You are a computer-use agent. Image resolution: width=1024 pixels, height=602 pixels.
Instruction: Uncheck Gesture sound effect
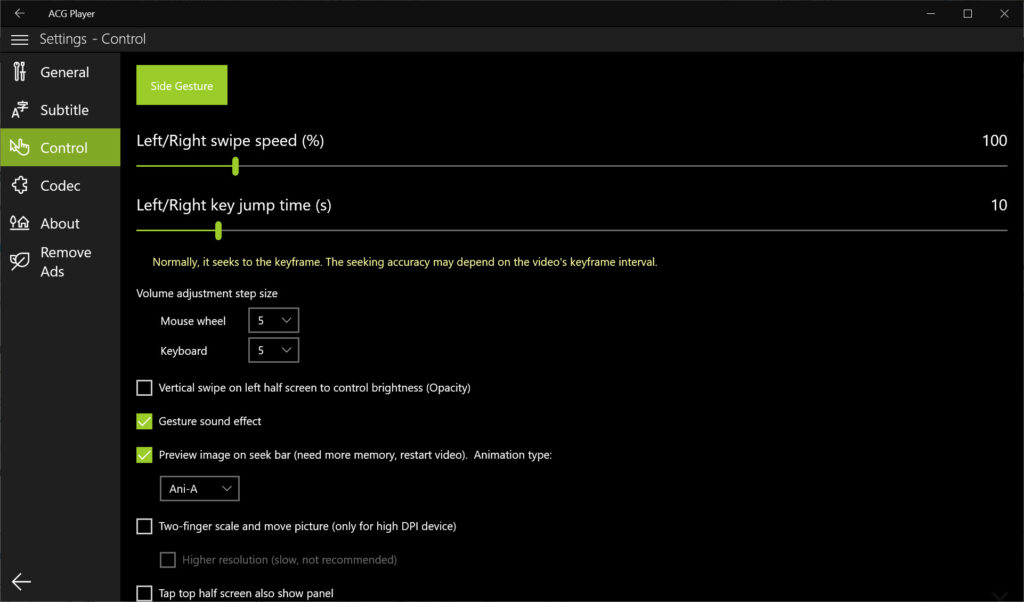tap(144, 421)
